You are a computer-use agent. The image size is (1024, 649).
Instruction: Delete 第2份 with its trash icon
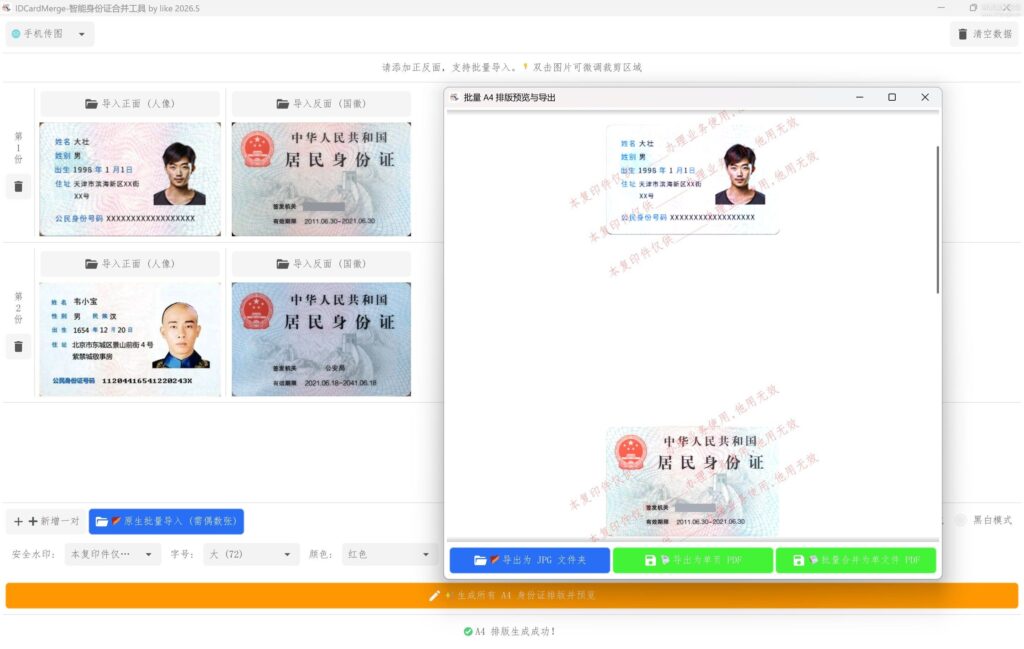(18, 347)
